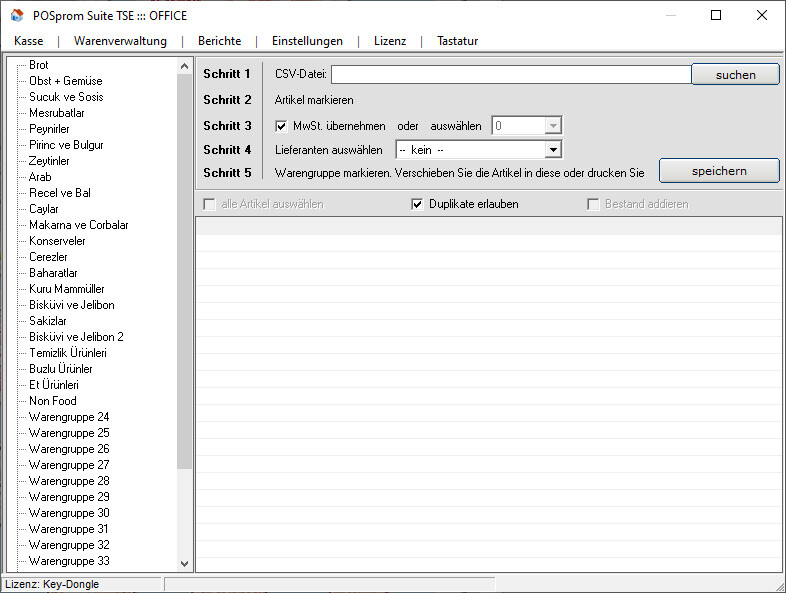Open the Tastatur menu
Screen dimensions: 786x593
[x=457, y=41]
